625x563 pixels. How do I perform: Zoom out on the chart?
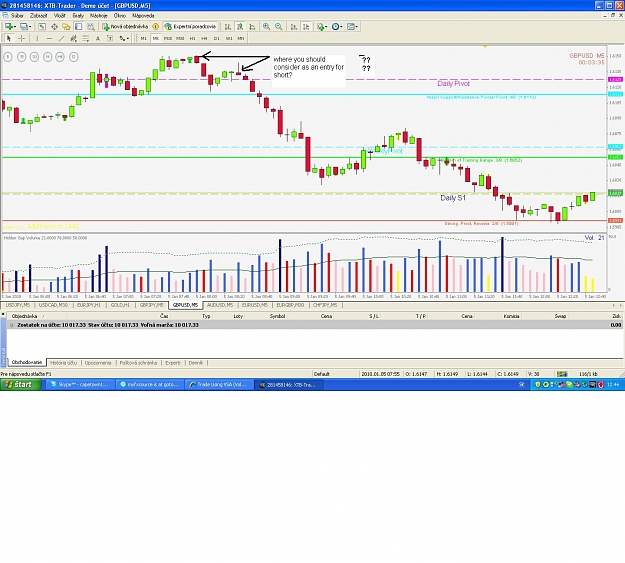pos(279,27)
